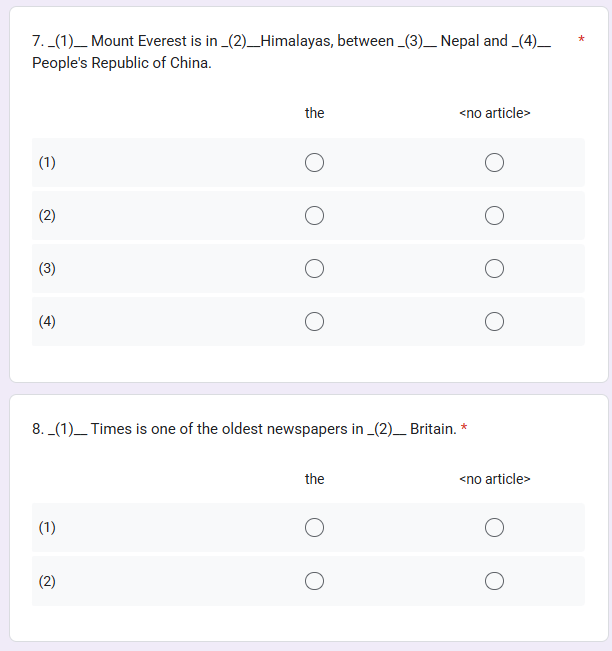Choose 'no article' for blank (2) before Britain
Viewport: 612px width, 651px height.
coord(494,581)
